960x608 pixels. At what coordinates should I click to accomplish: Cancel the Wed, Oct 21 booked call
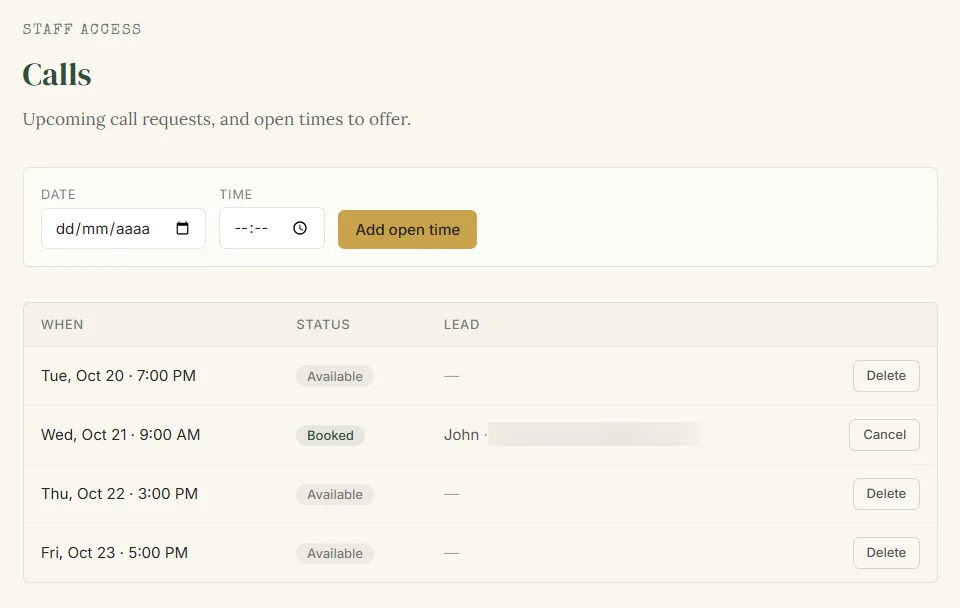point(884,435)
